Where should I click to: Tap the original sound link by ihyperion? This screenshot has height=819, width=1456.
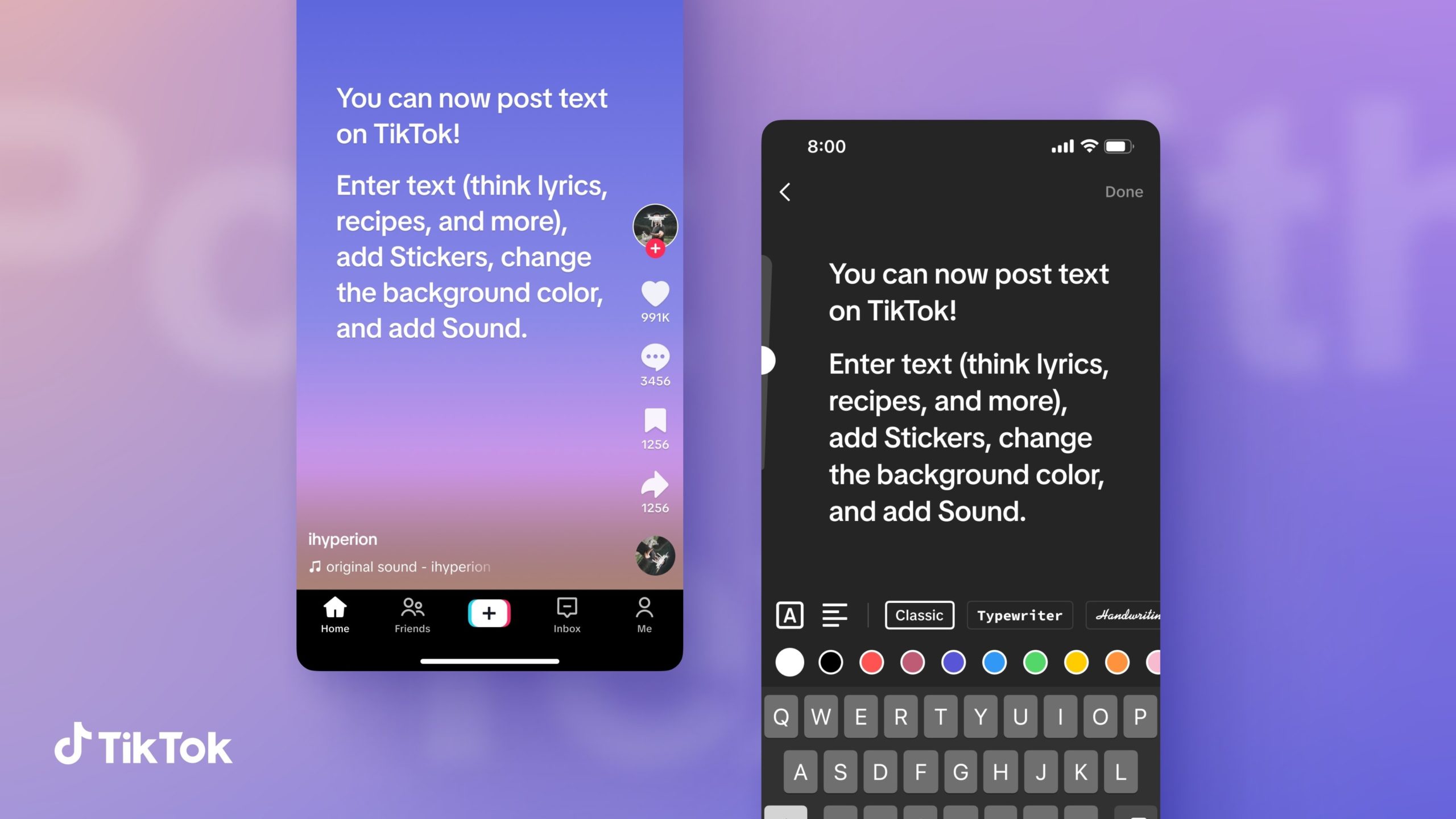tap(399, 566)
